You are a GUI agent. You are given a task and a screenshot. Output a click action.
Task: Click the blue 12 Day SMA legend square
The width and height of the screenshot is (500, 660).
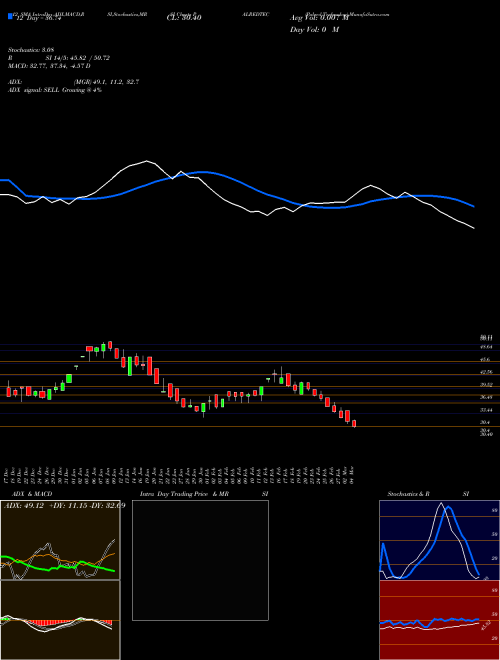tap(10, 17)
